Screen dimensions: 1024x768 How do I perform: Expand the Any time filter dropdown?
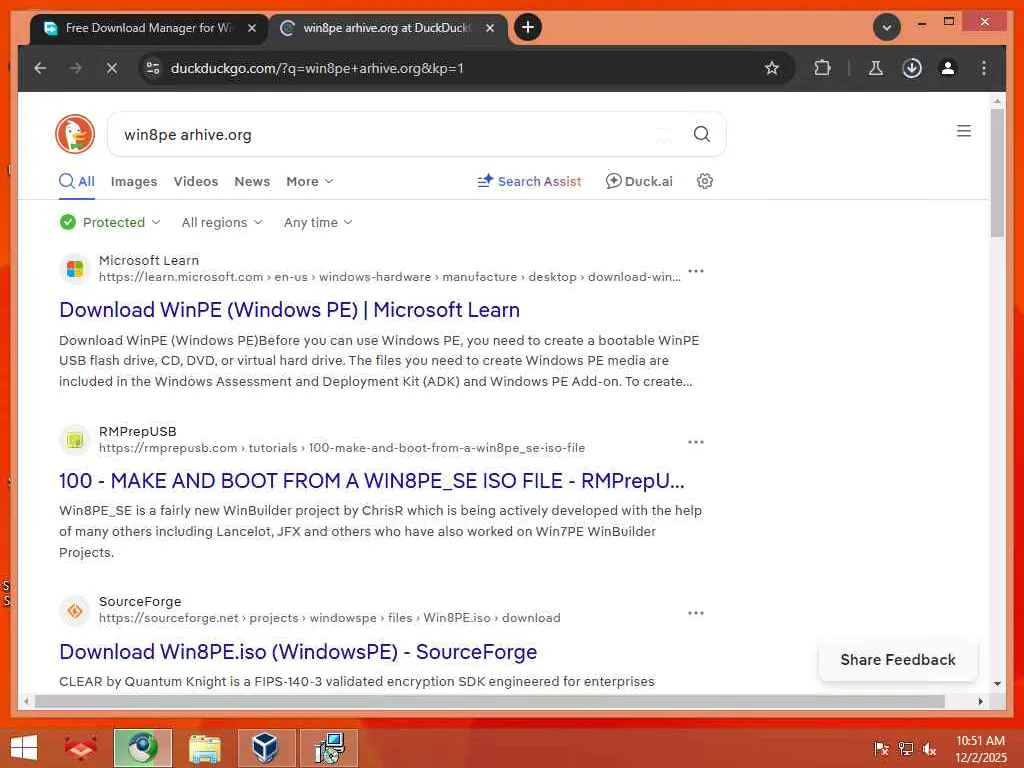click(318, 222)
